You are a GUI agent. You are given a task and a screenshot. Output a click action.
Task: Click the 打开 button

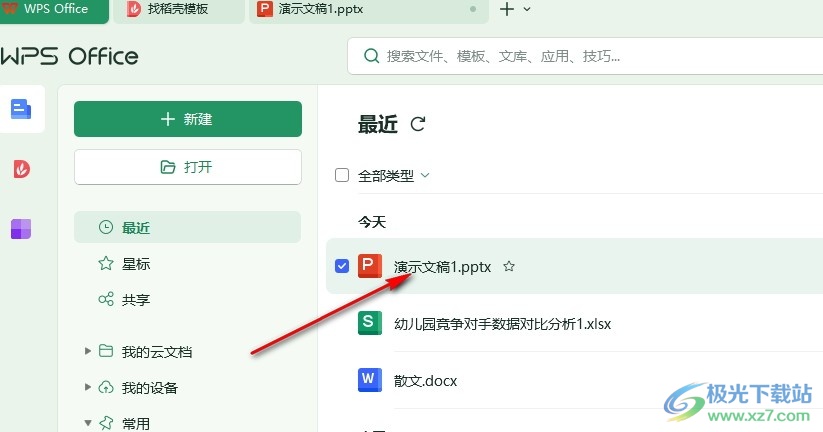pos(188,167)
